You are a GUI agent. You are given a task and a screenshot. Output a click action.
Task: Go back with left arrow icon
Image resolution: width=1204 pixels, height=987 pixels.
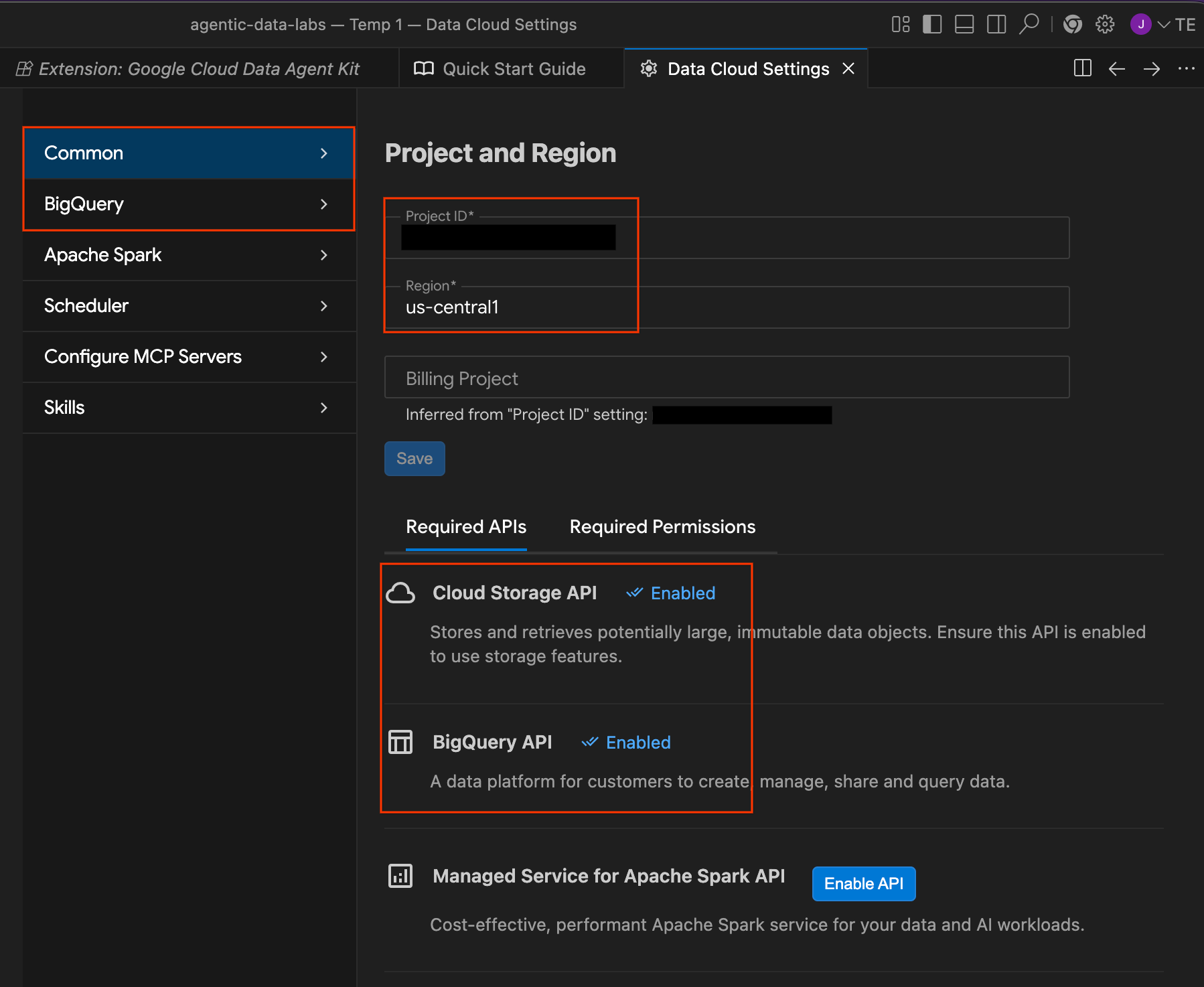coord(1116,68)
